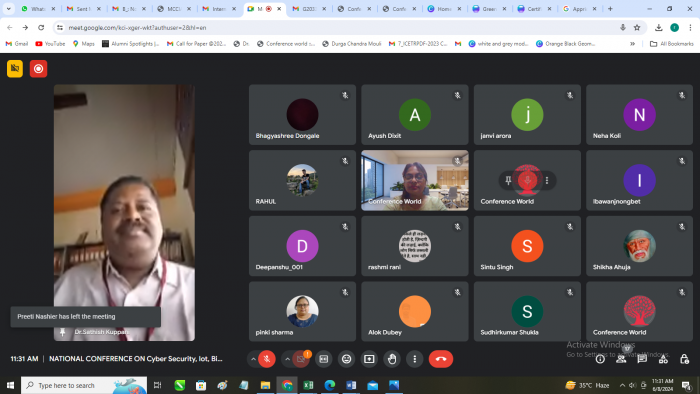Show the people participants icon

621,359
